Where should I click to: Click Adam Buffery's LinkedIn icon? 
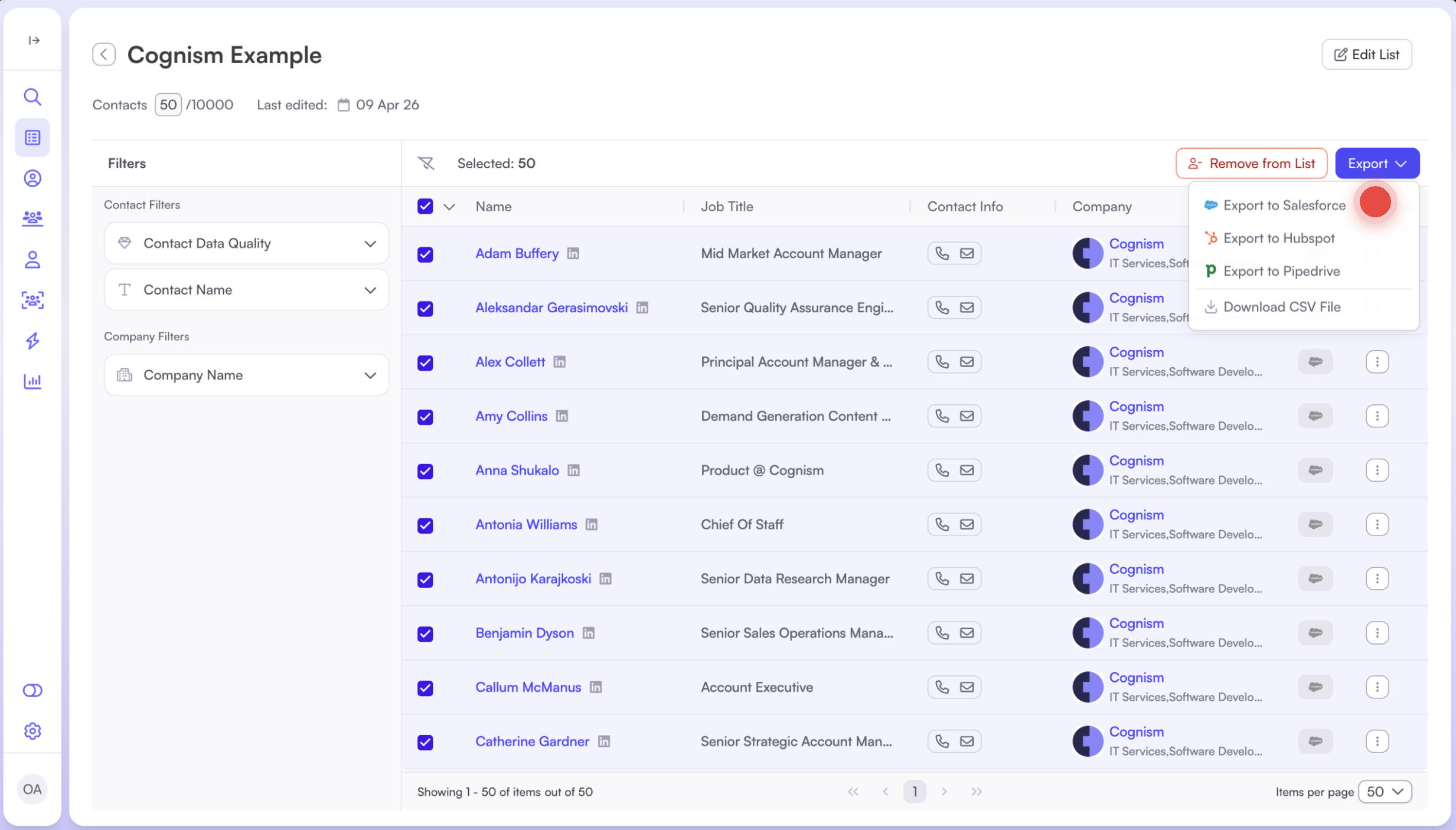coord(573,253)
